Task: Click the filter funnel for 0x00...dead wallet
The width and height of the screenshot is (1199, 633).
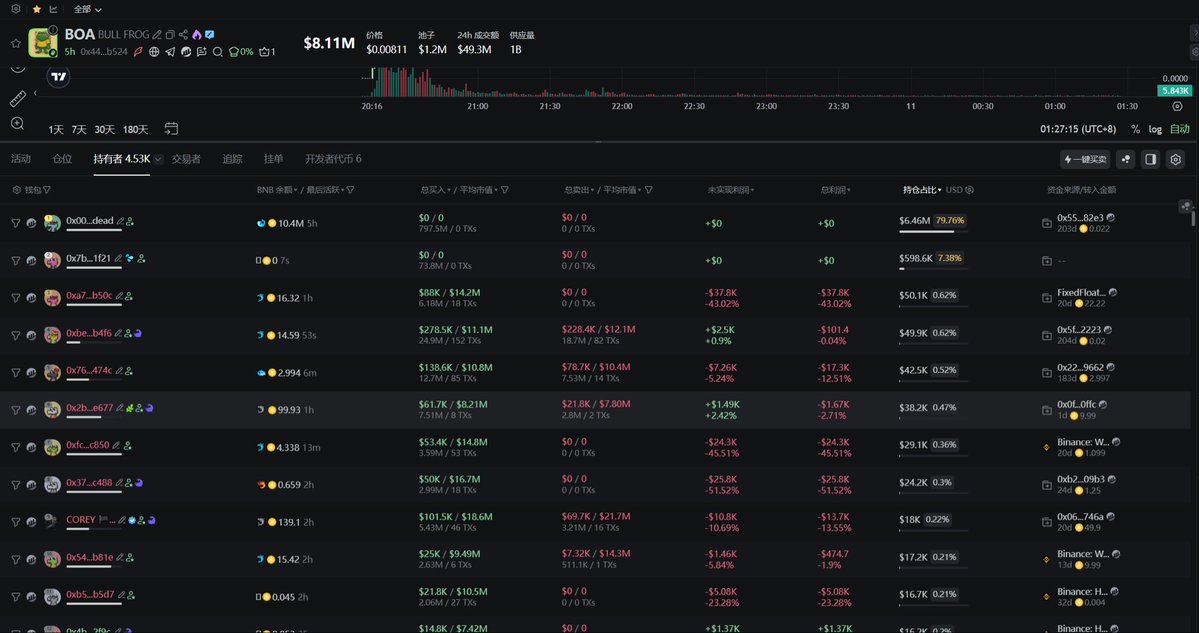Action: click(15, 223)
